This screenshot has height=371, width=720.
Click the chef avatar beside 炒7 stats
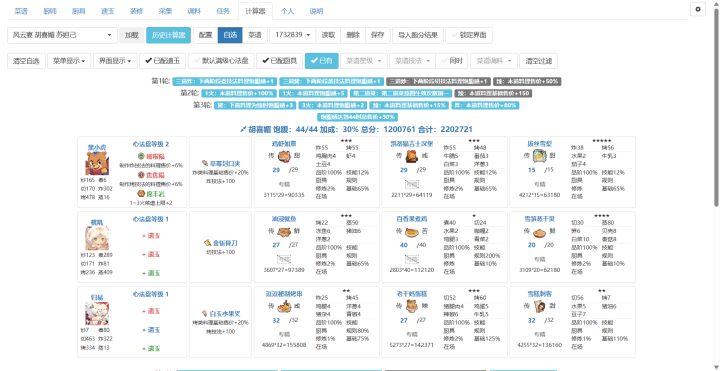pos(97,314)
